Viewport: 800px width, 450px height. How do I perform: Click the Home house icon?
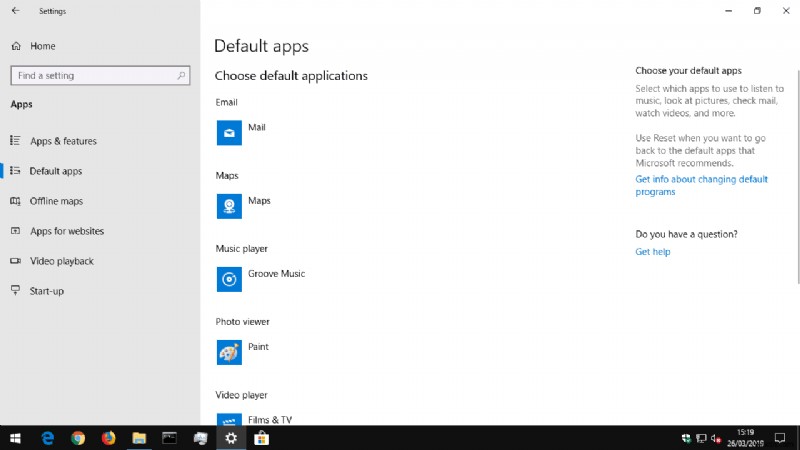click(16, 46)
